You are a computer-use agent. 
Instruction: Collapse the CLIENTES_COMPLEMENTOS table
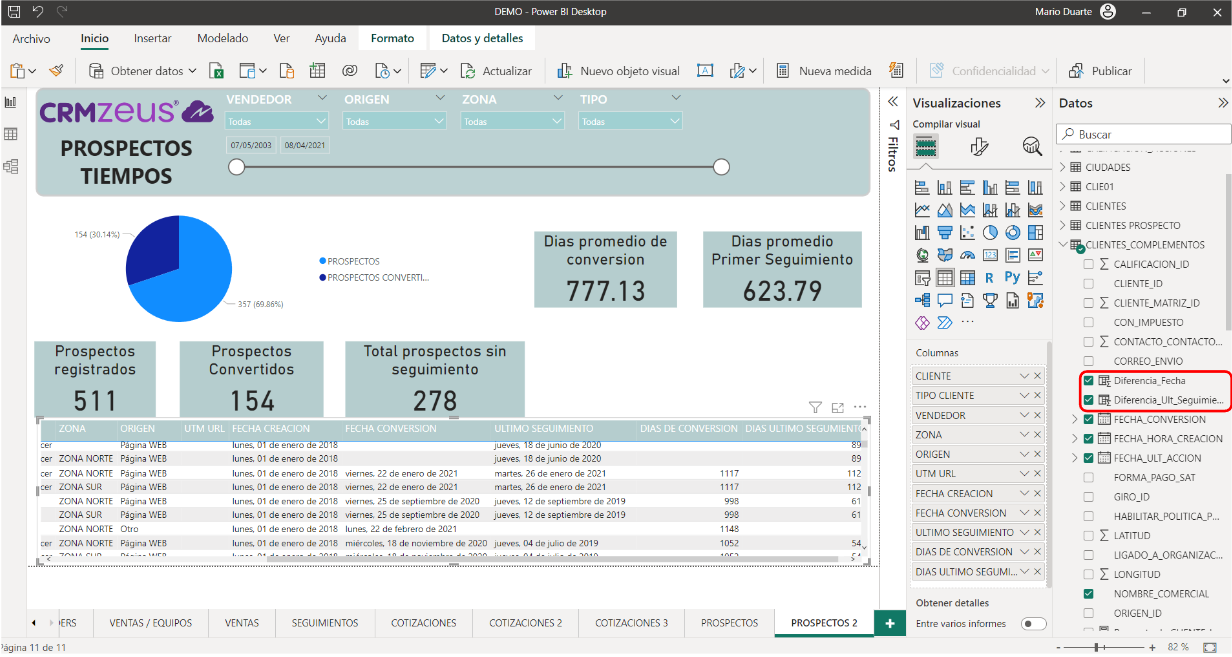pos(1063,244)
